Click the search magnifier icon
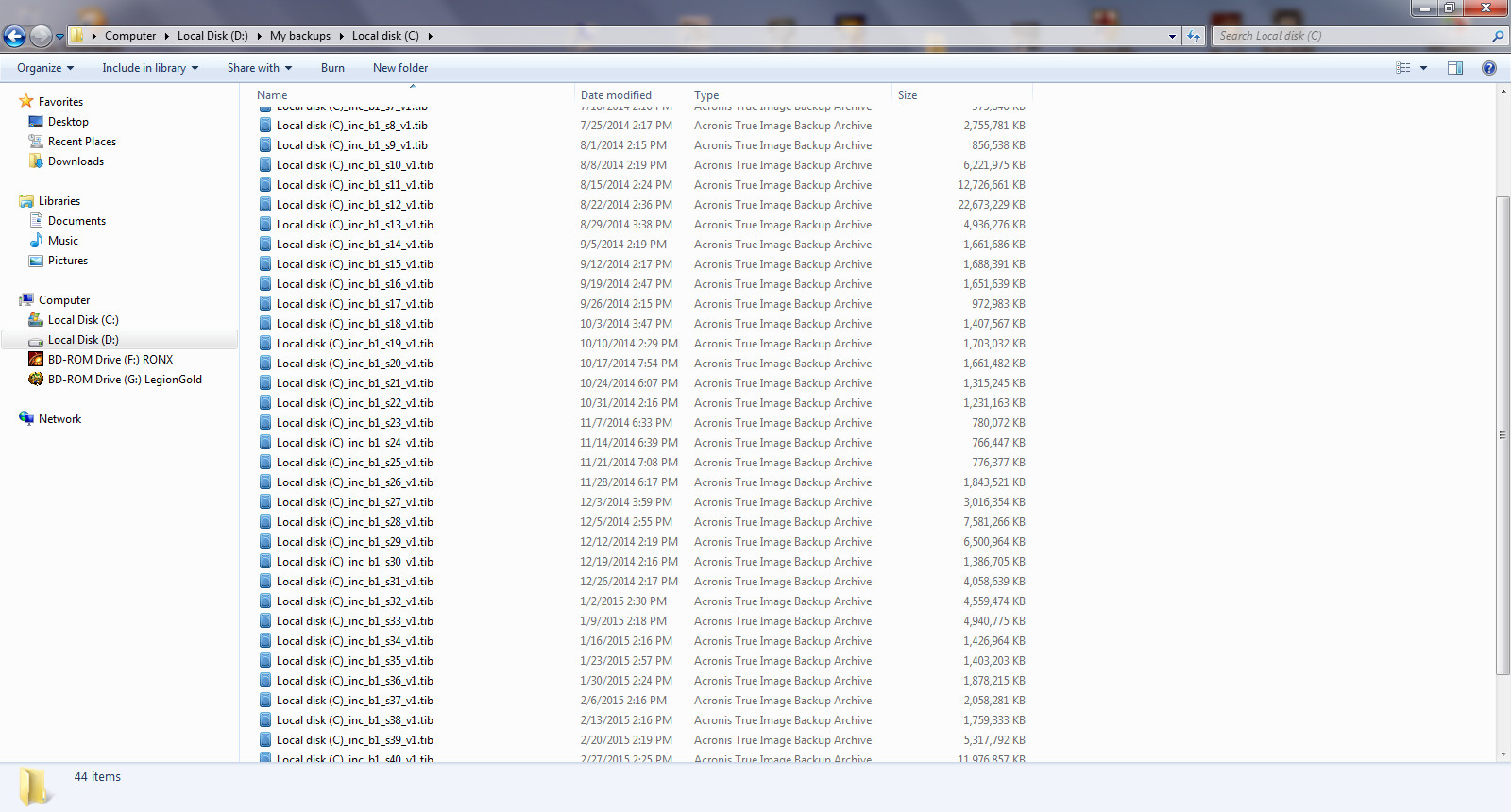The width and height of the screenshot is (1511, 812). click(x=1497, y=36)
